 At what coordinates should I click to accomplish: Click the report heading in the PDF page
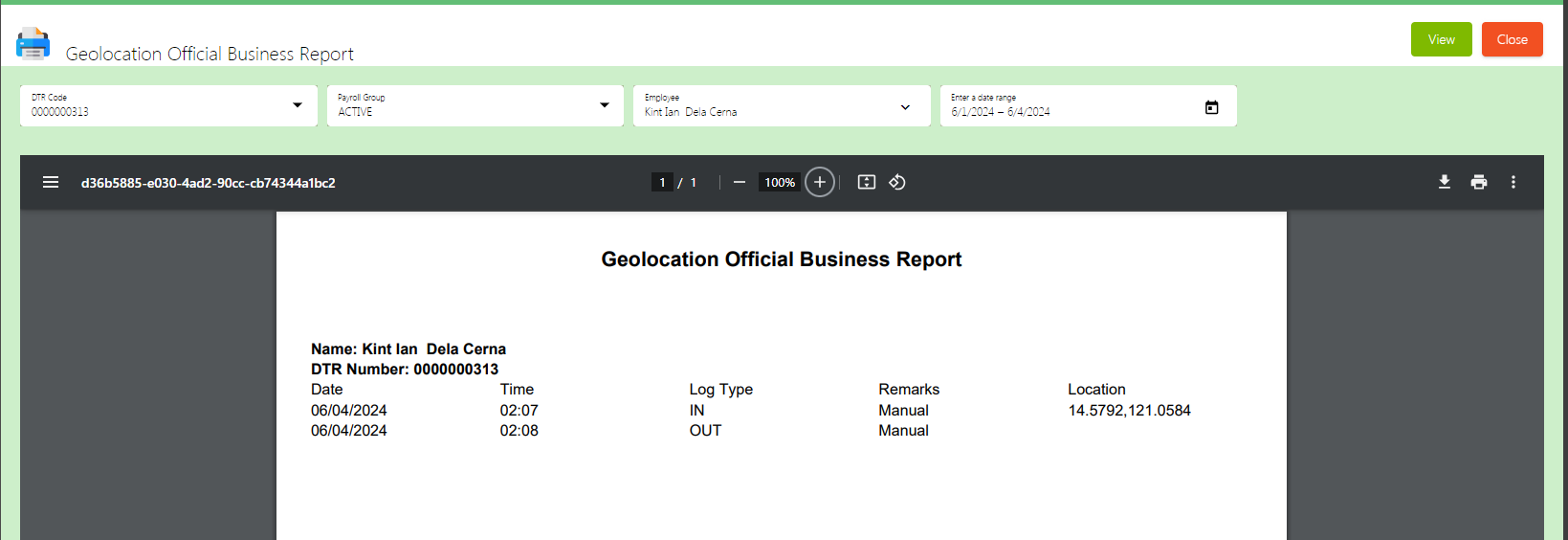[x=782, y=259]
